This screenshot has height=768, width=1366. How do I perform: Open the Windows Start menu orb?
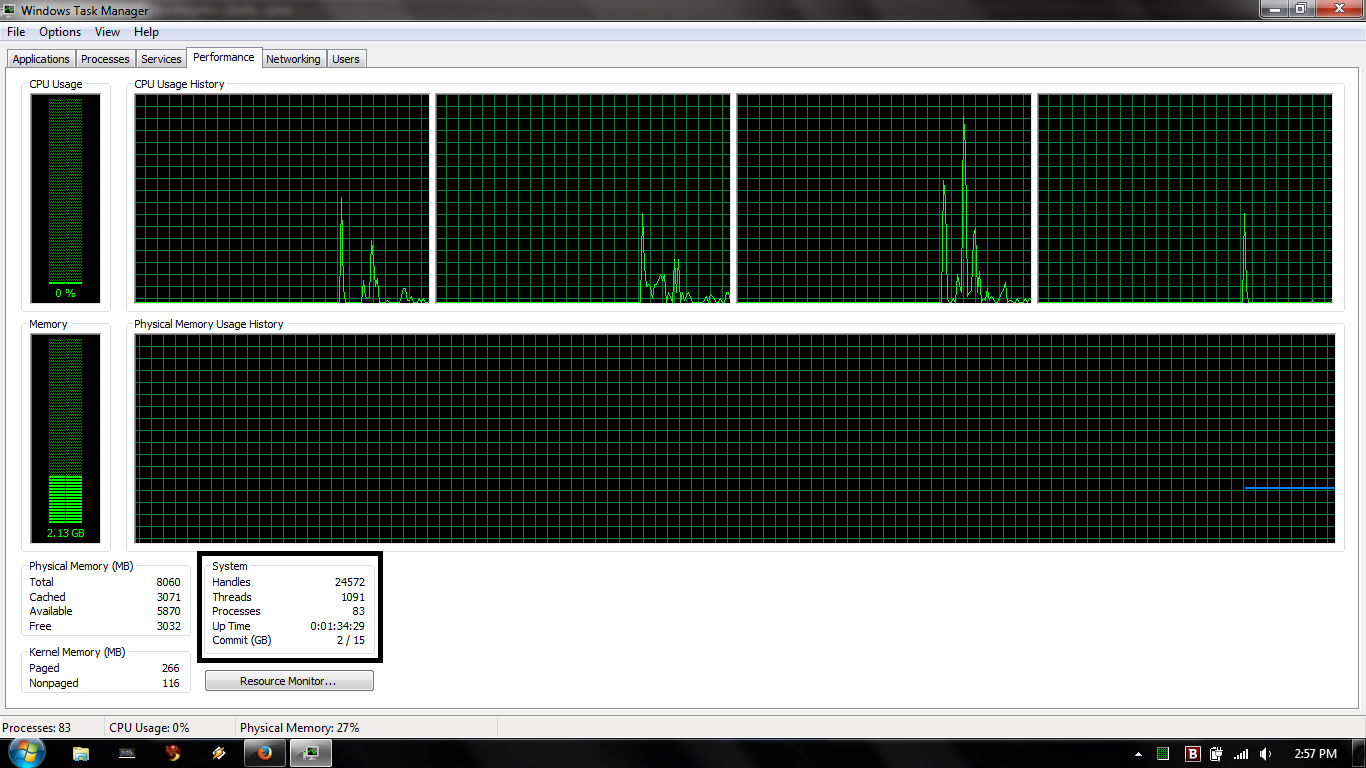click(26, 753)
